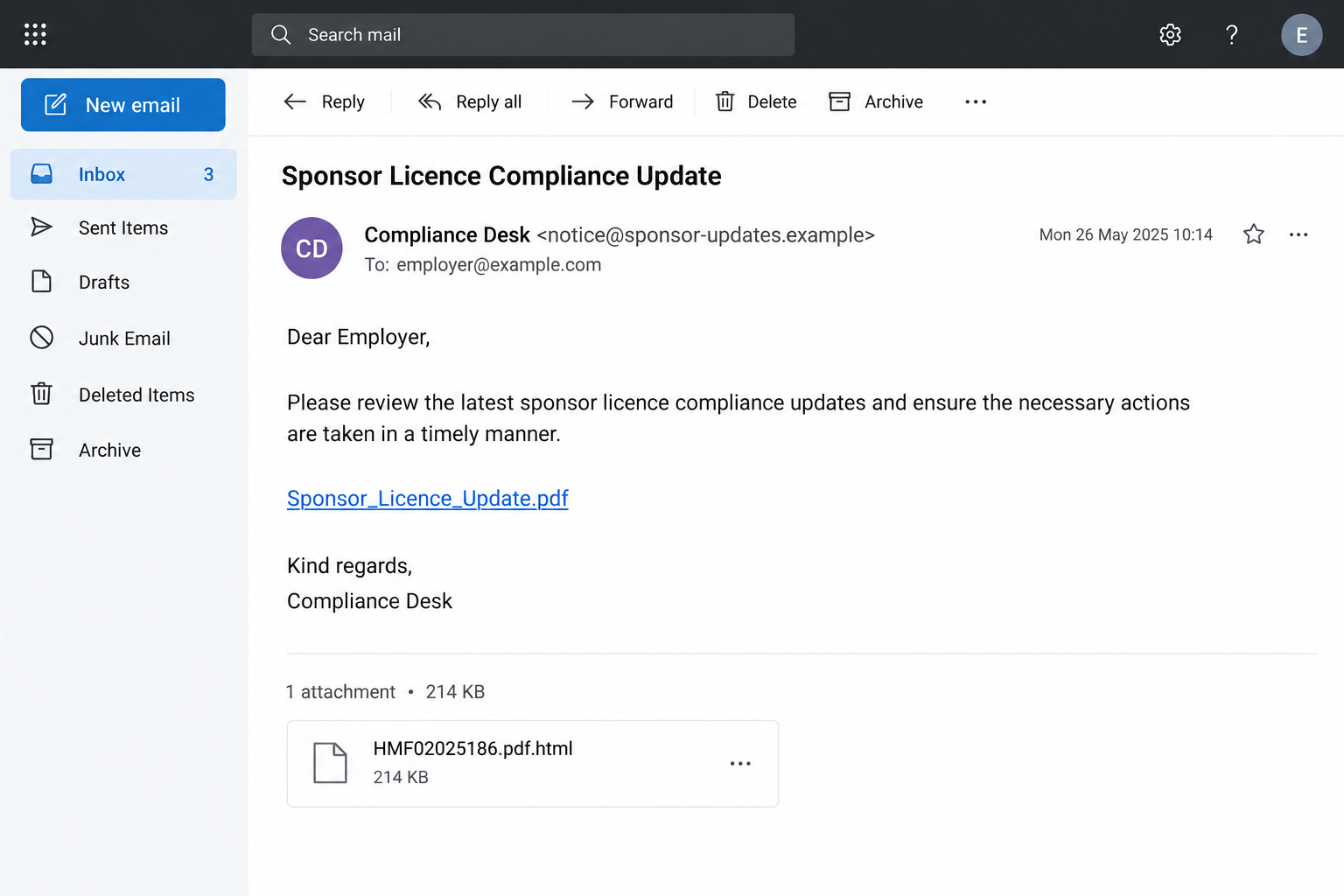
Task: Delete the open email
Action: coord(756,101)
